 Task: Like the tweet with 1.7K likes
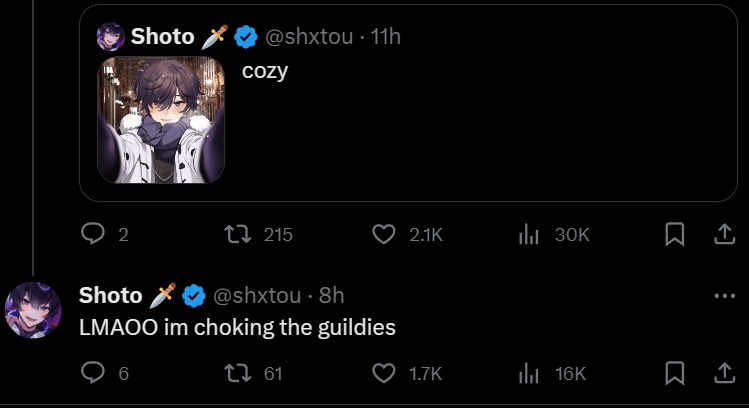(x=384, y=373)
